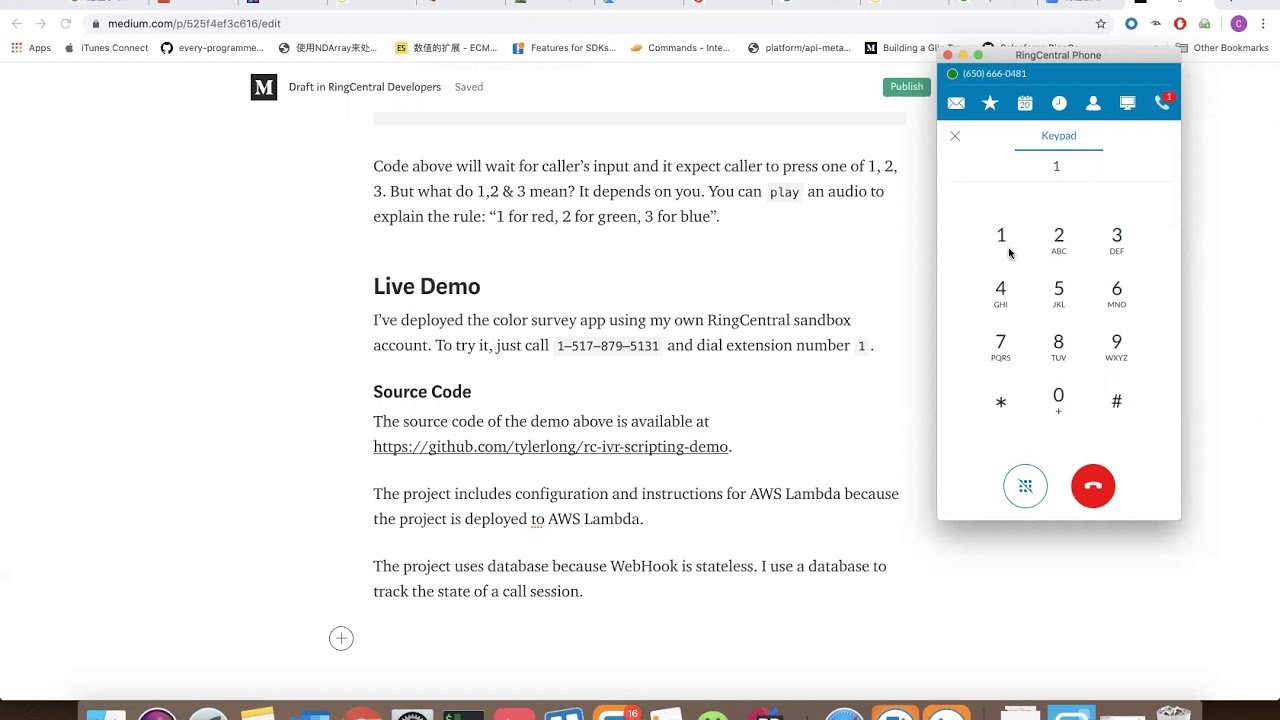Hang up with red end-call button
The image size is (1280, 720).
point(1093,486)
